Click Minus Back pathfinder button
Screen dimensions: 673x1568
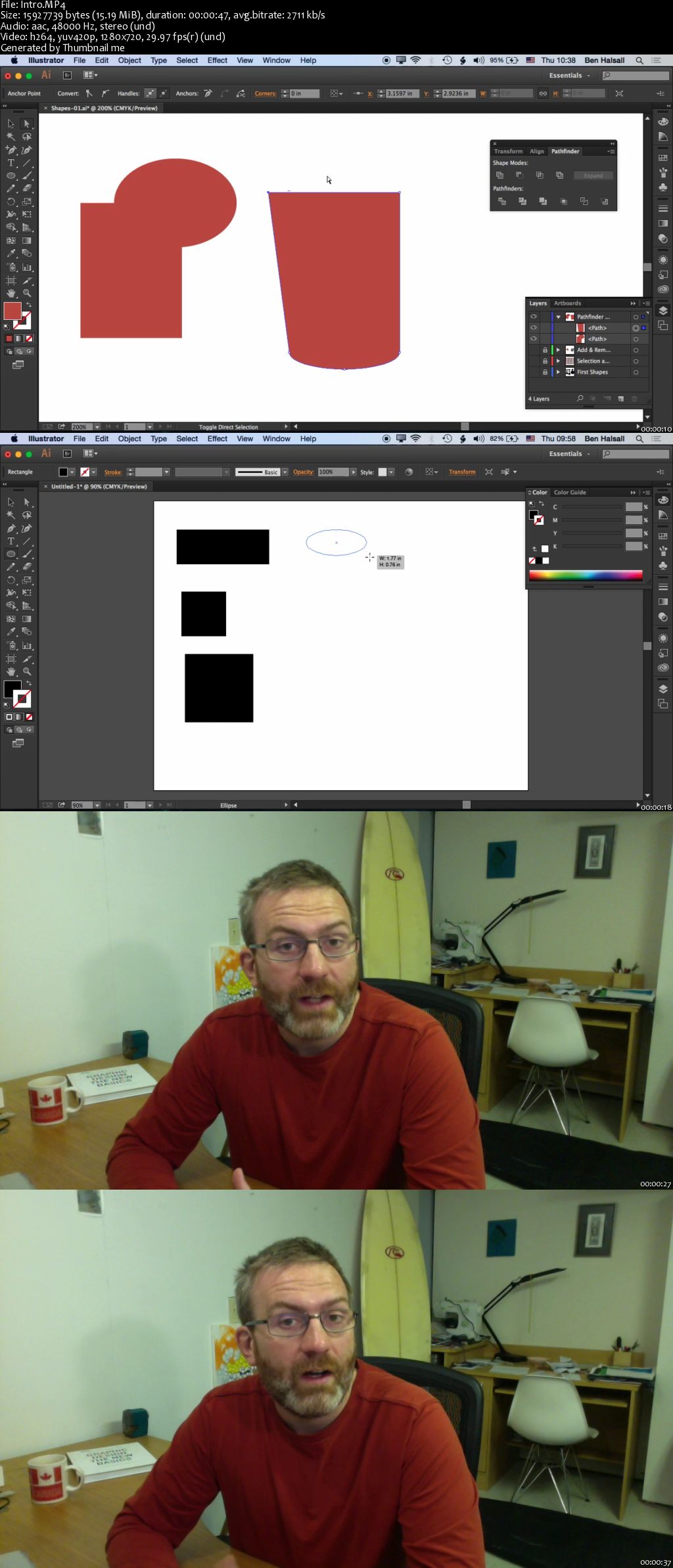pyautogui.click(x=604, y=202)
